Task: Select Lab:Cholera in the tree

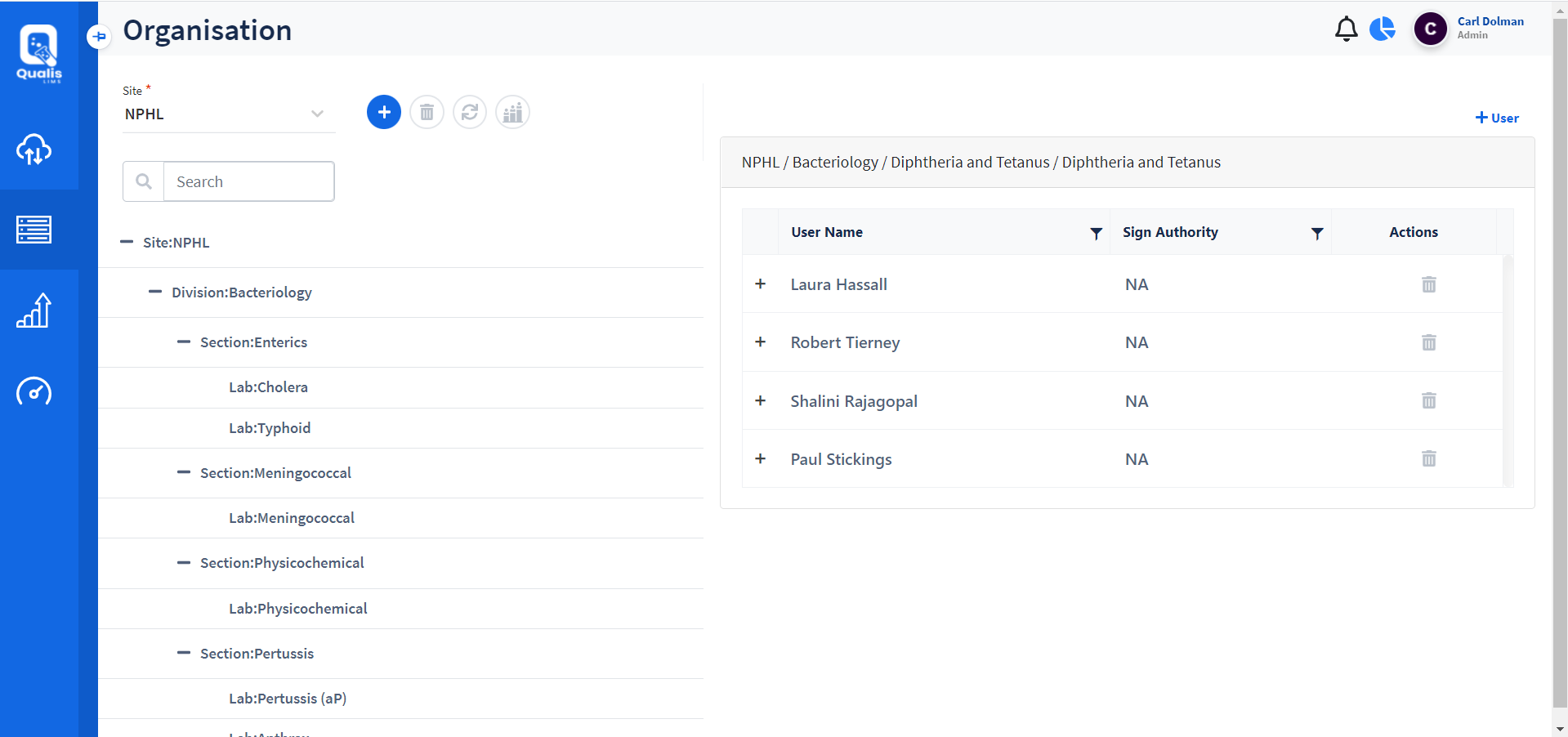Action: coord(268,386)
